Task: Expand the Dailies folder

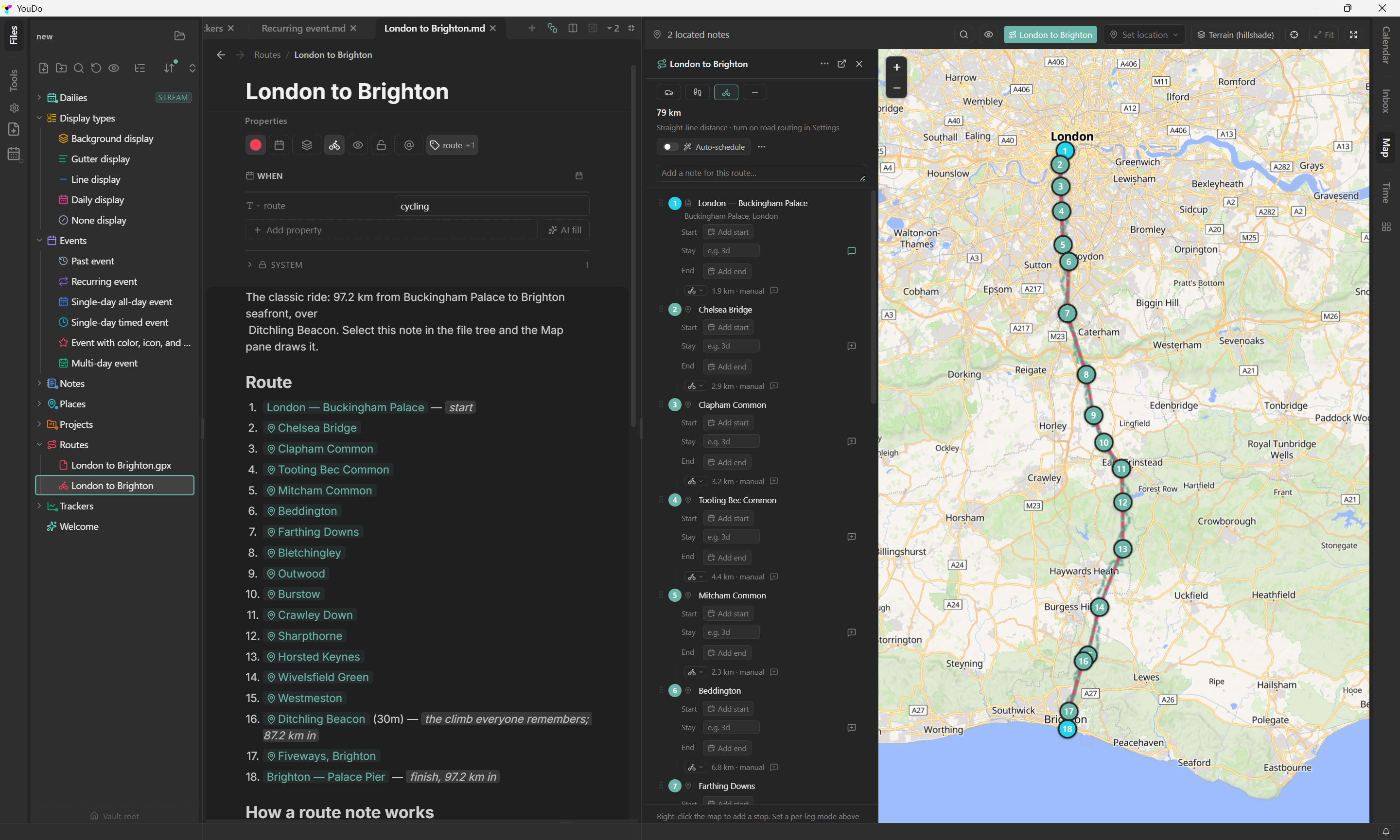Action: point(39,97)
